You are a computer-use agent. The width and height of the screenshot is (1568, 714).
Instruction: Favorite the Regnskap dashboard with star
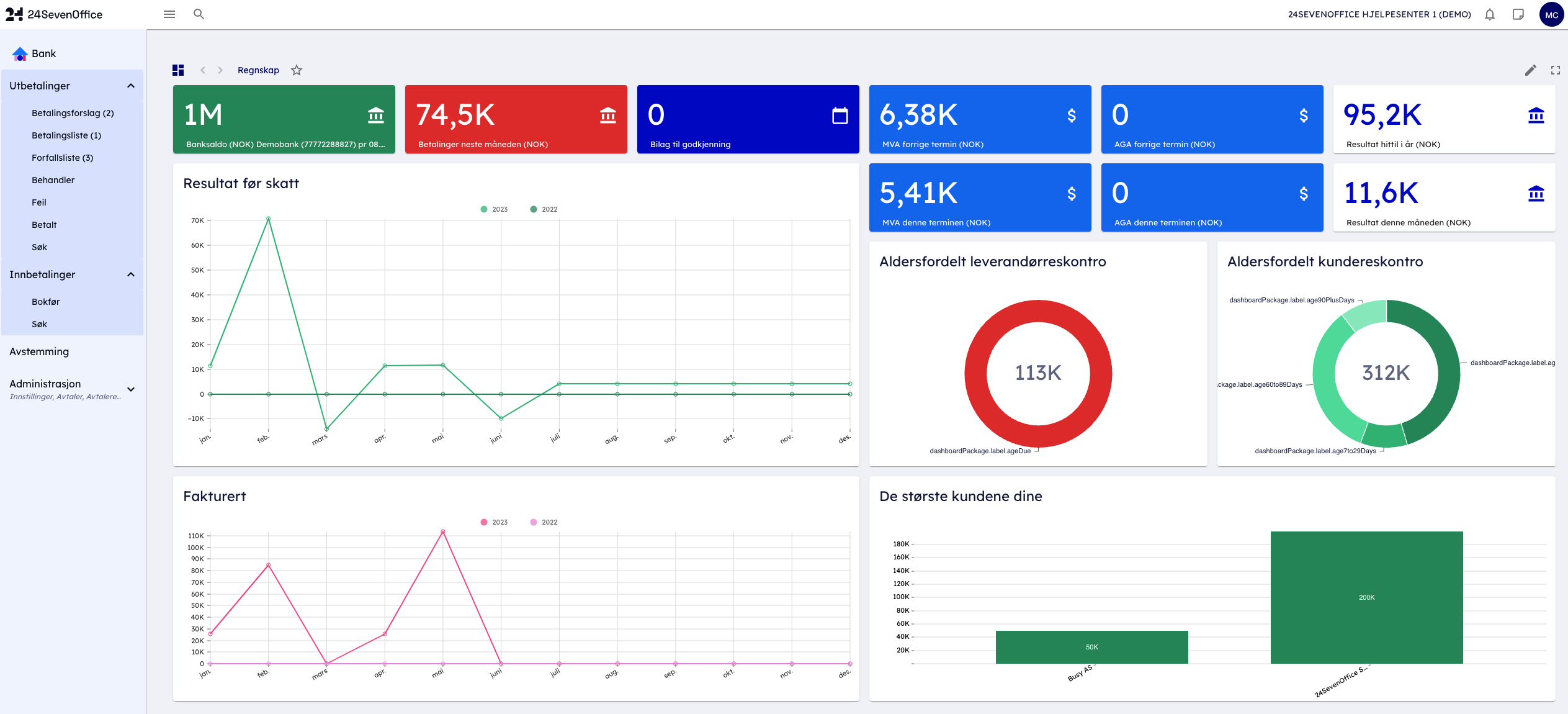pos(297,70)
